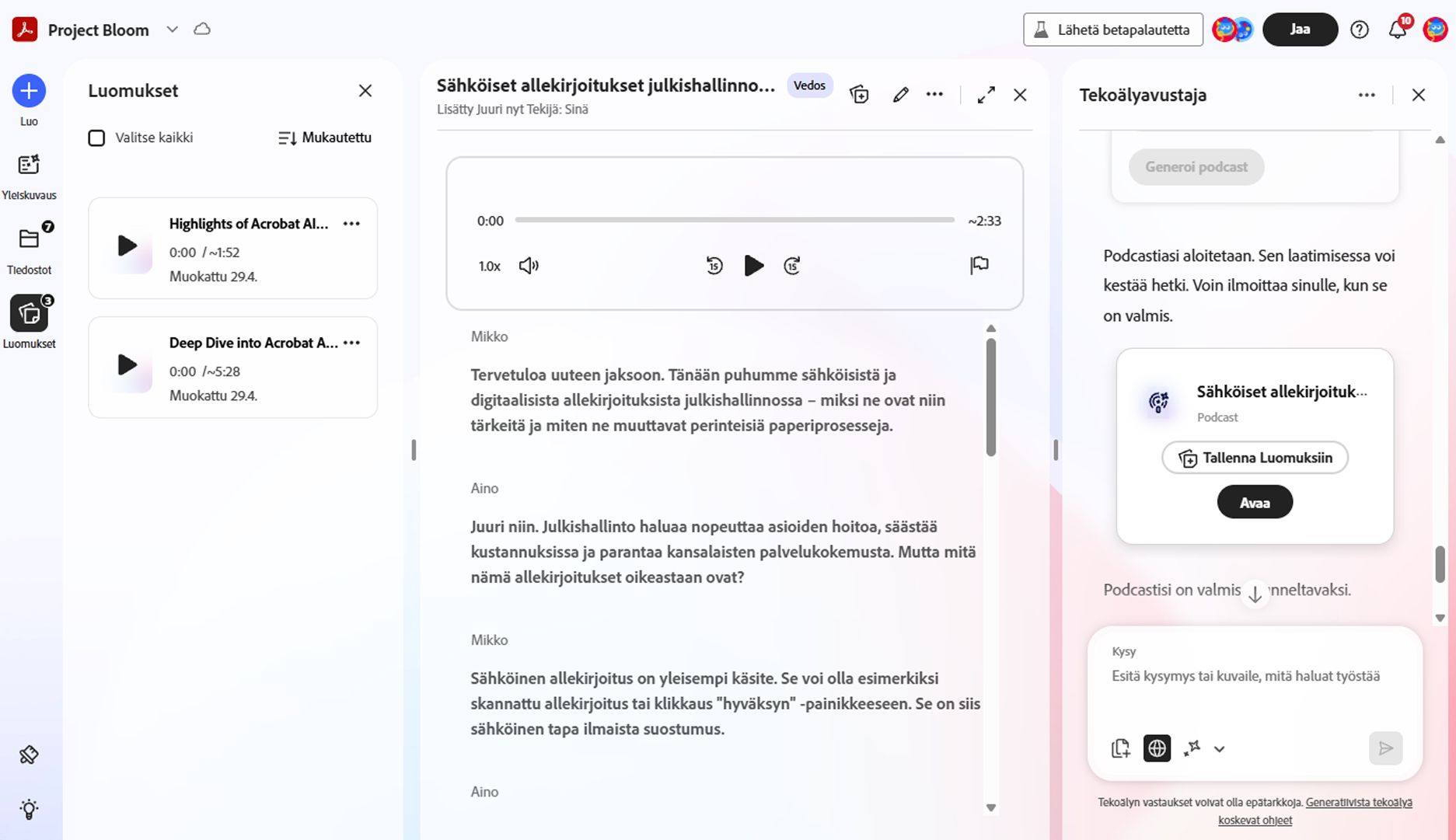Viewport: 1456px width, 840px height.
Task: Change the 1.0x playback speed
Action: tap(490, 266)
